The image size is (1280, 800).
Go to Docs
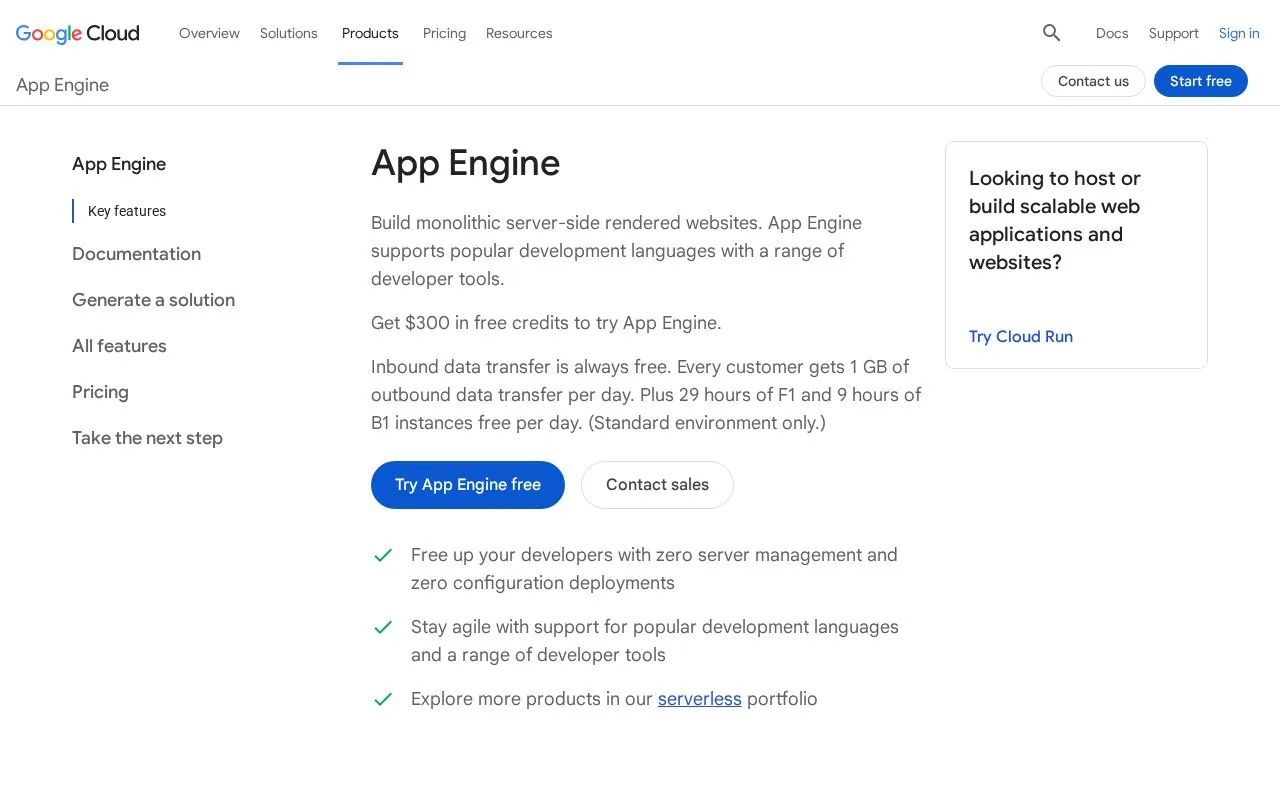pos(1112,33)
